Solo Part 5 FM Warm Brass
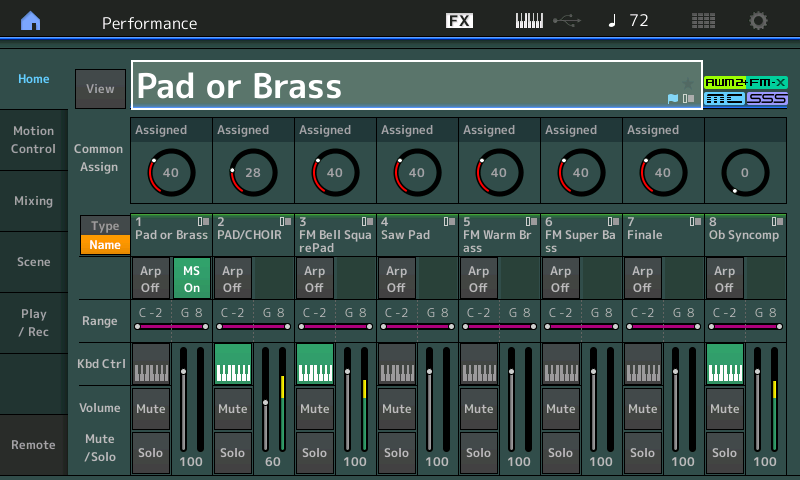 point(479,452)
